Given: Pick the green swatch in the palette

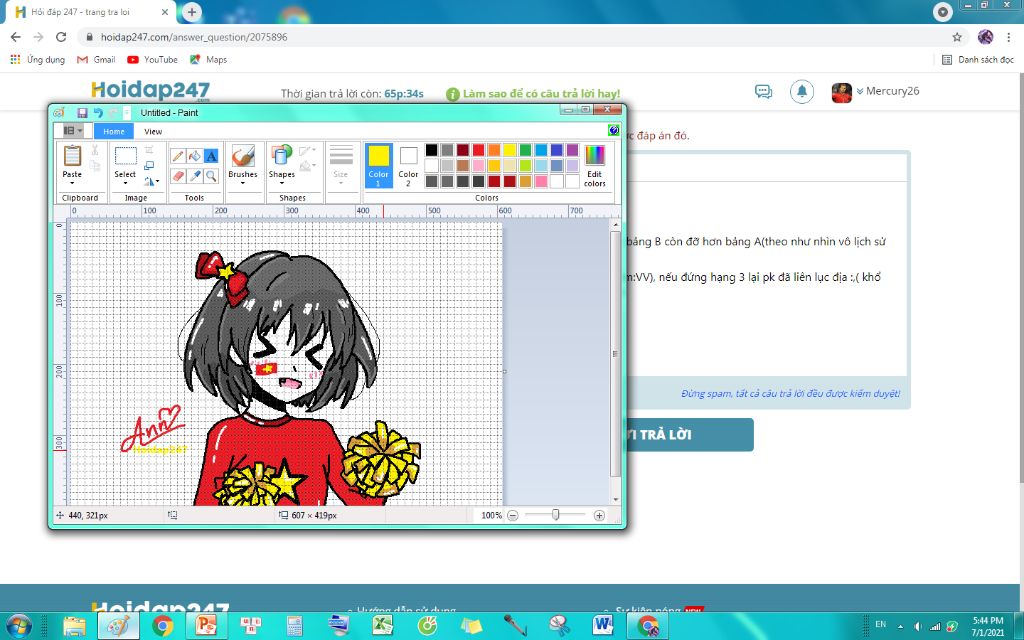Looking at the screenshot, I should 525,150.
